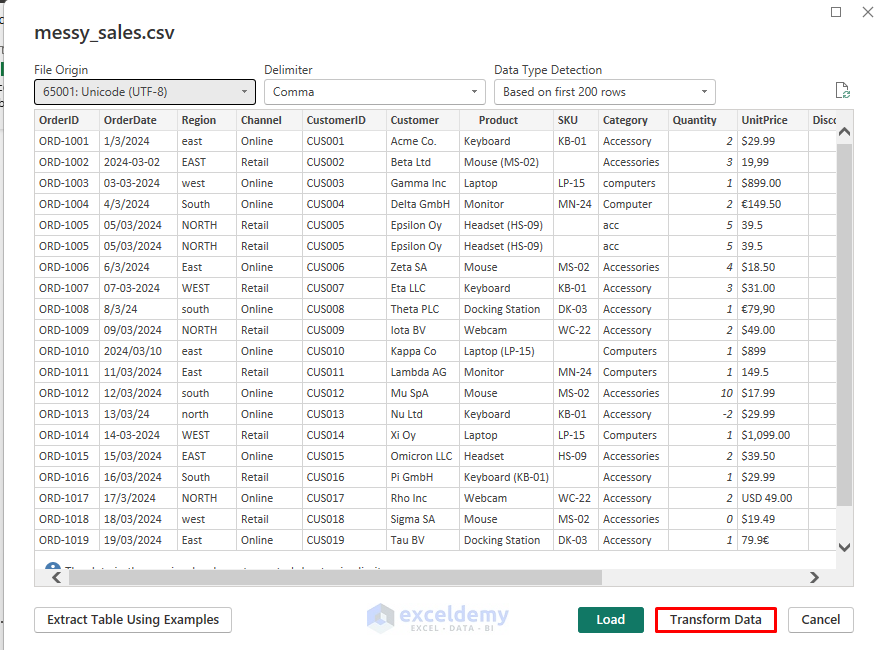The width and height of the screenshot is (877, 650).
Task: Click the down arrow on the vertical scrollbar
Action: coord(845,548)
